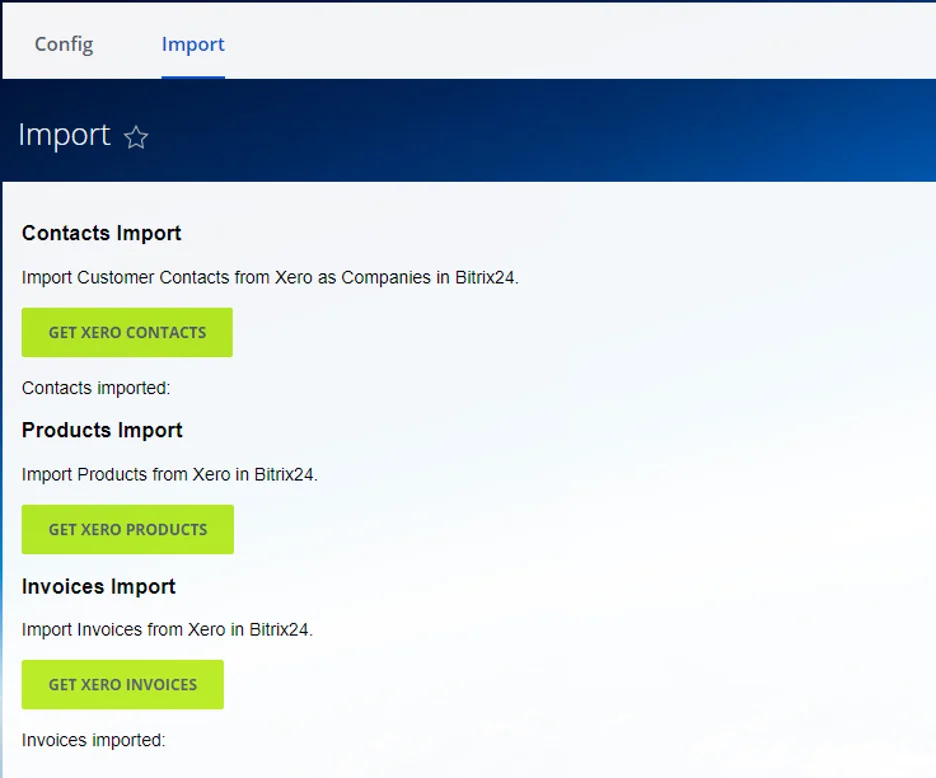Click 'Bitrix24.' in the contacts description

click(x=486, y=277)
